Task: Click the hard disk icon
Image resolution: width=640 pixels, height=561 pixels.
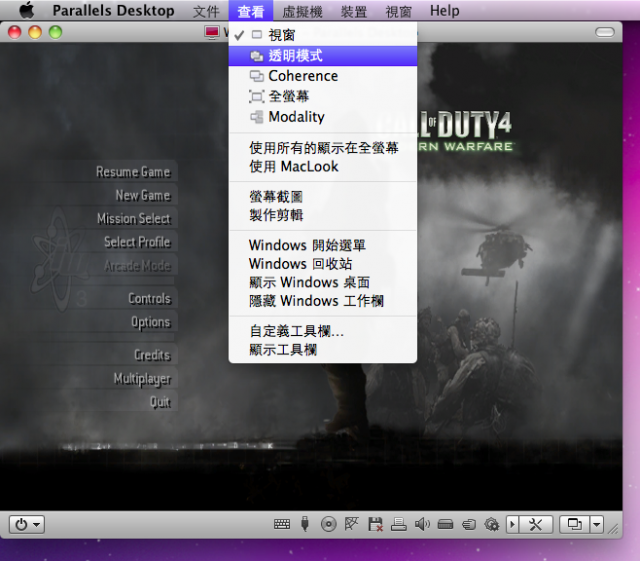Action: pos(445,524)
